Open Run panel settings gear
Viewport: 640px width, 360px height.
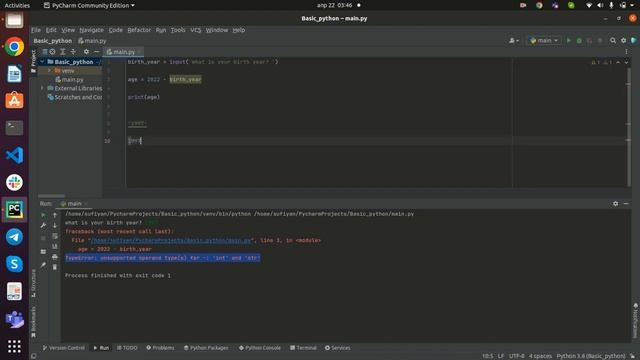tap(616, 203)
